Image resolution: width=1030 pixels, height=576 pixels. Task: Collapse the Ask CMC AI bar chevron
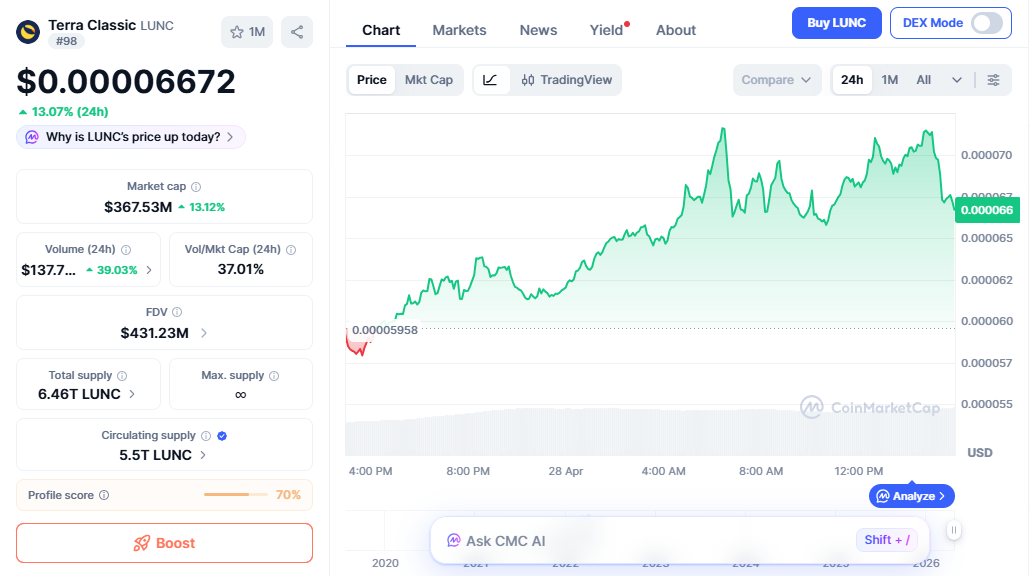click(x=953, y=529)
